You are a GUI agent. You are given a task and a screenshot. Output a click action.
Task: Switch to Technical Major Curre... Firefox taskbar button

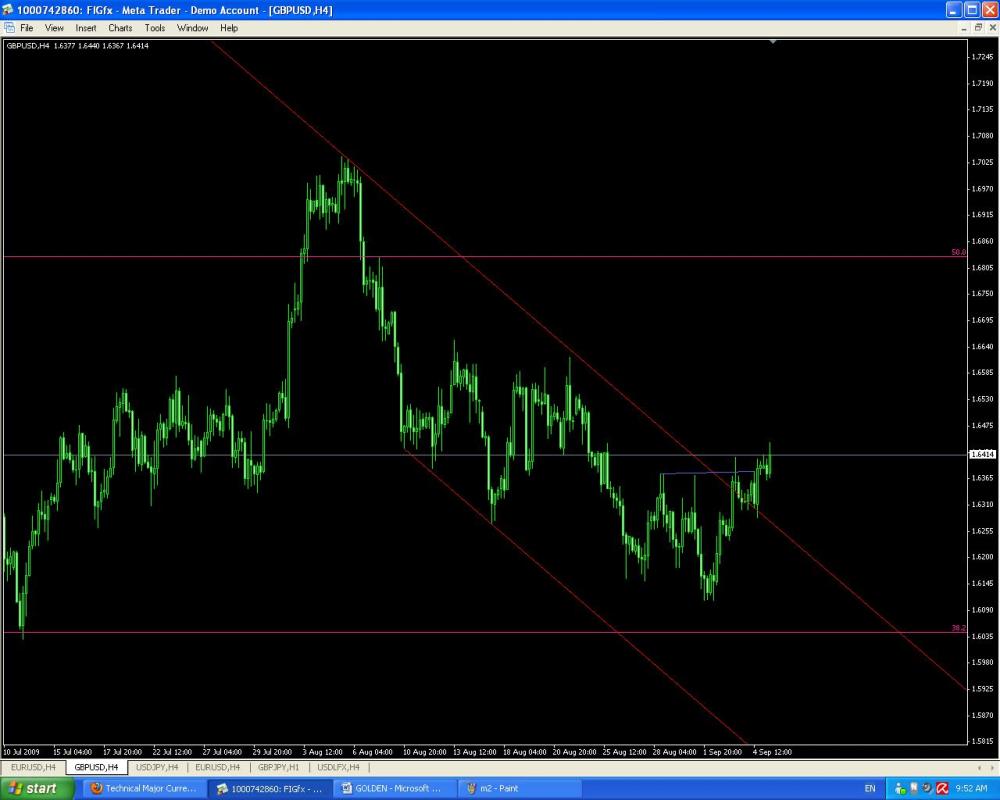coord(144,789)
